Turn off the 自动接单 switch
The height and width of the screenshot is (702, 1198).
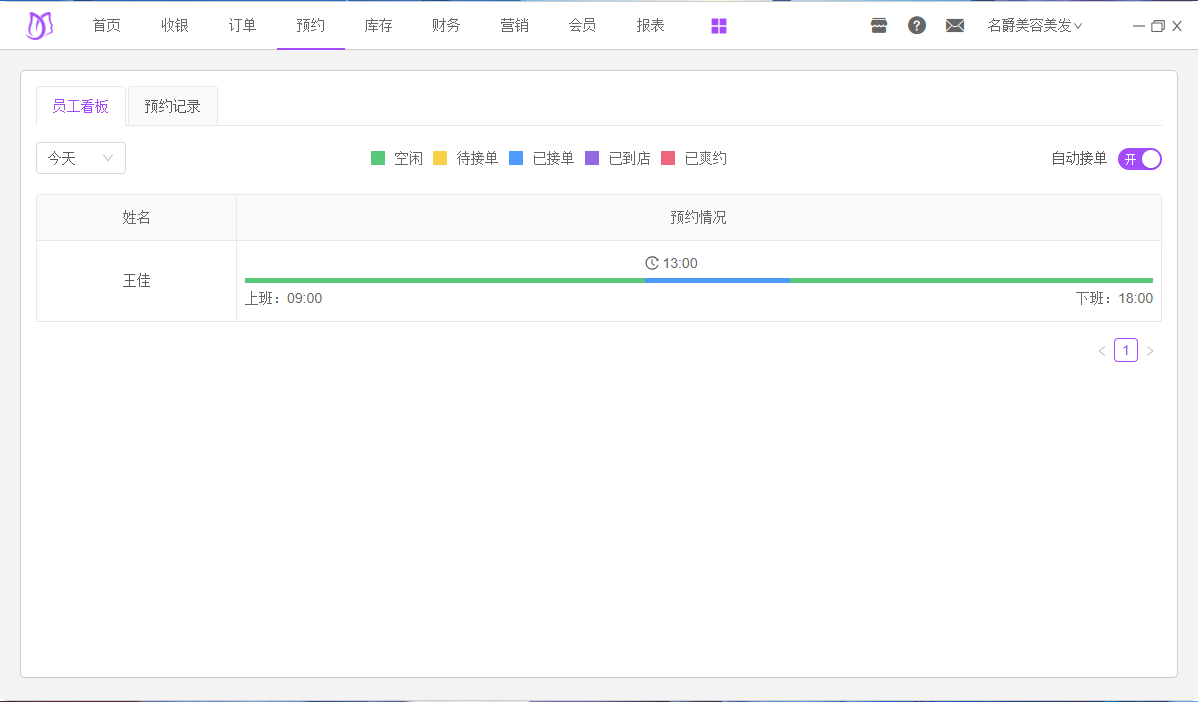(1139, 159)
